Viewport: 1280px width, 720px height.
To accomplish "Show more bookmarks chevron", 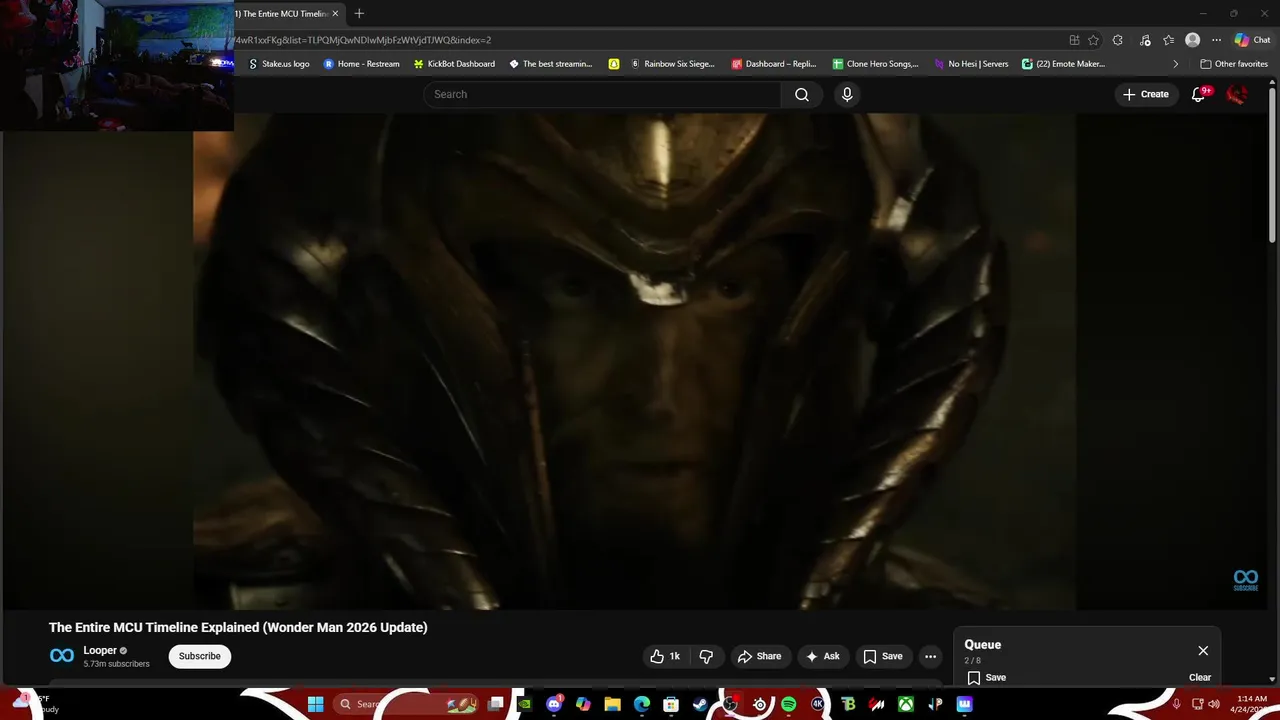I will tap(1175, 64).
